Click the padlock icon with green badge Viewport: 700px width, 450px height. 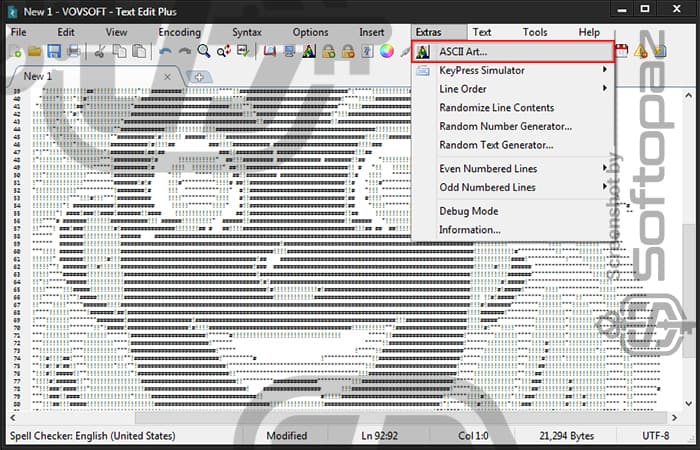pyautogui.click(x=328, y=51)
